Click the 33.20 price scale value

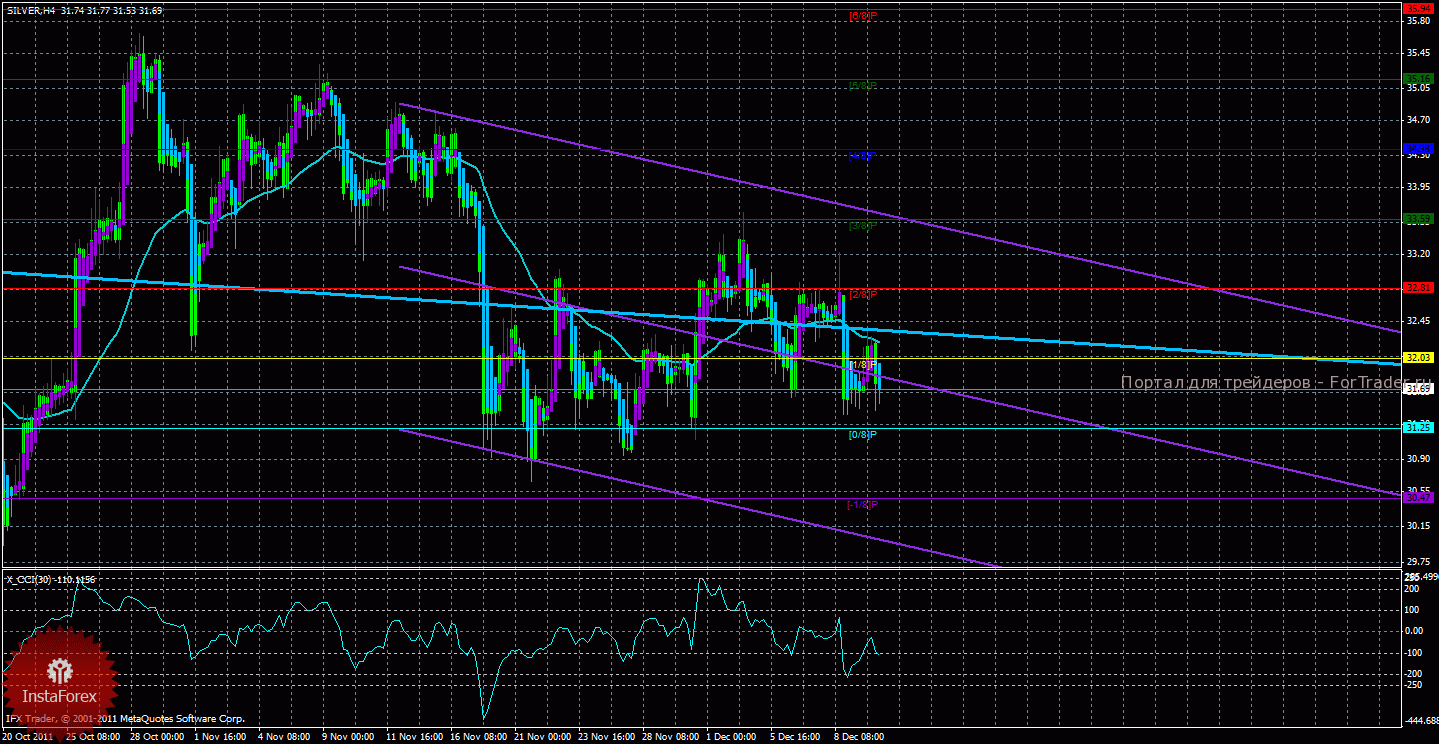(x=1418, y=254)
